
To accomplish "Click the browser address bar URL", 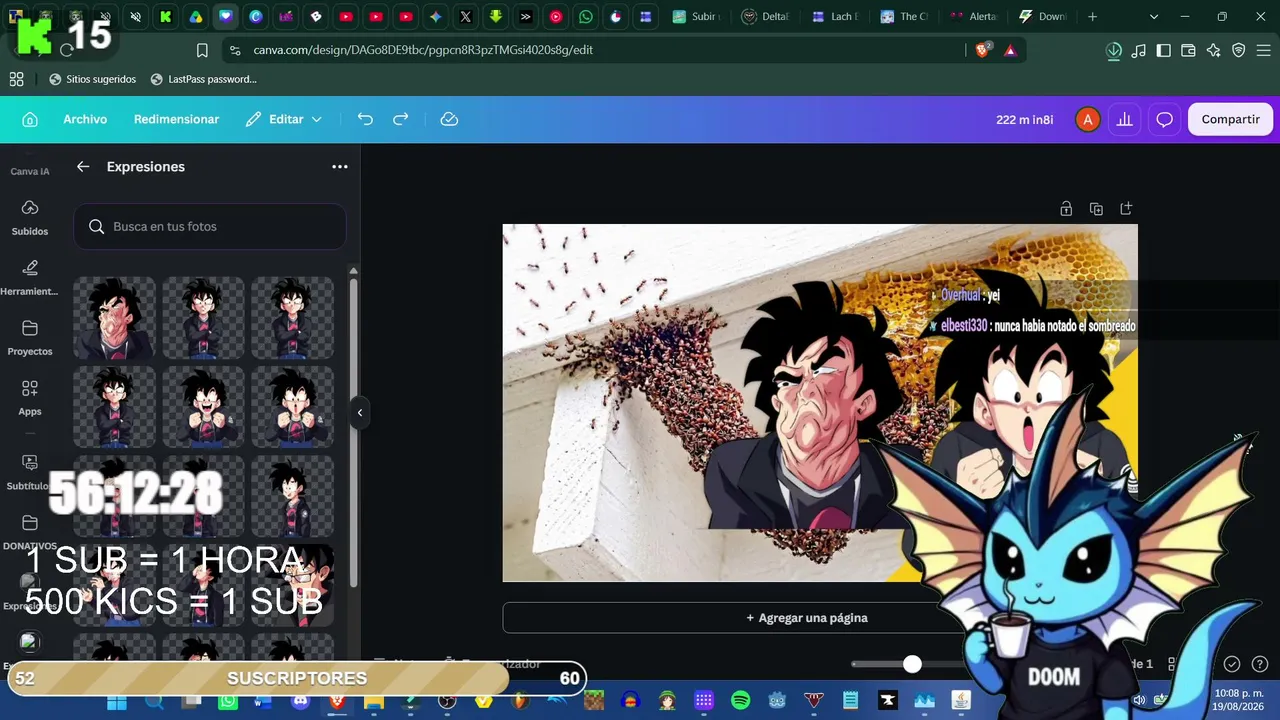I will 423,50.
